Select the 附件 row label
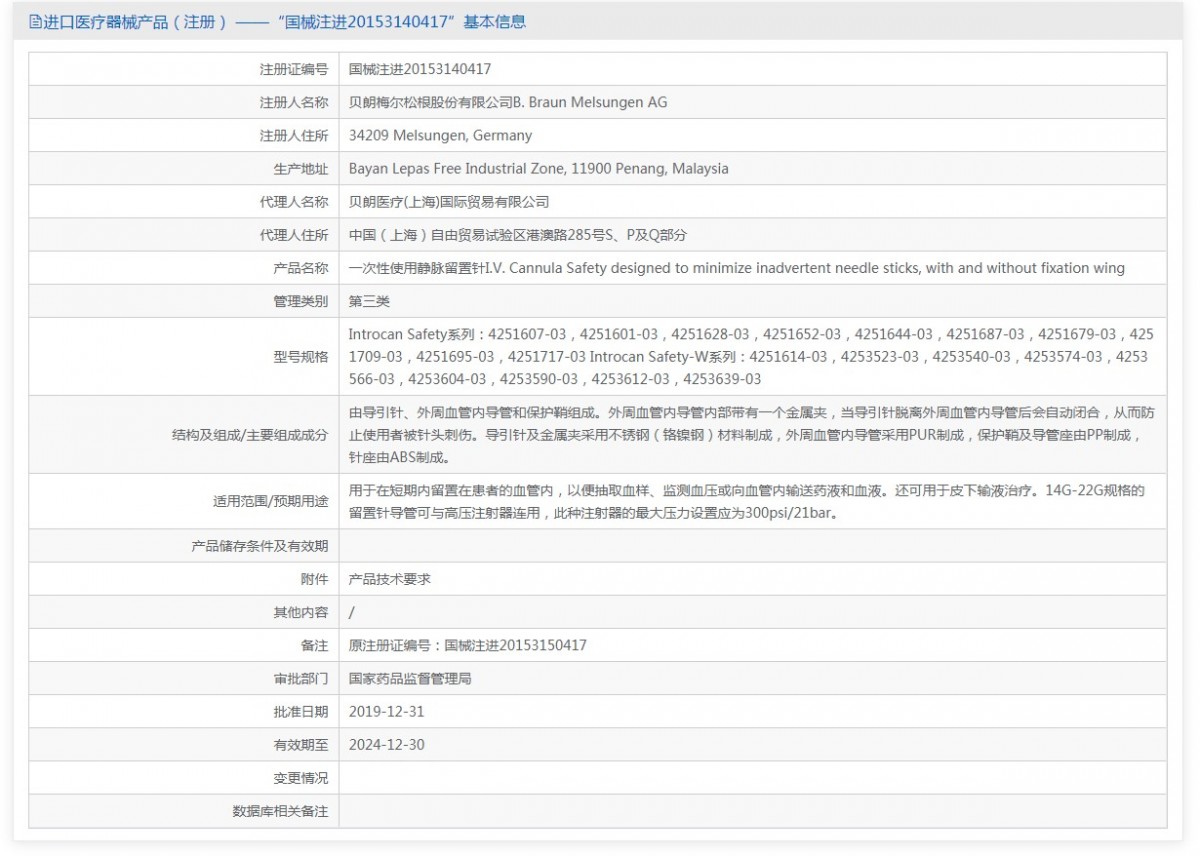This screenshot has height=856, width=1200. point(314,580)
